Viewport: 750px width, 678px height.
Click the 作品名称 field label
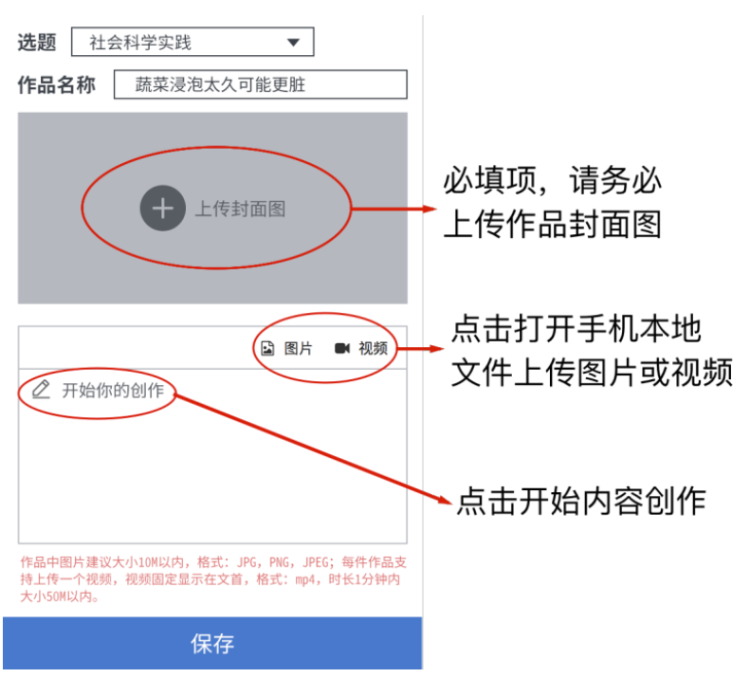56,85
